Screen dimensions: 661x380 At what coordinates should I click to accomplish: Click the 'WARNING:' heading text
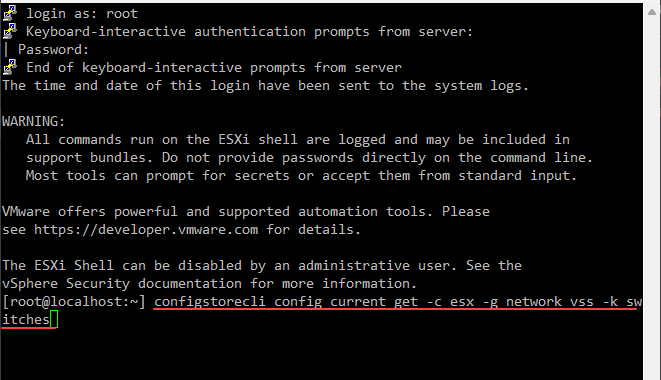pyautogui.click(x=34, y=121)
